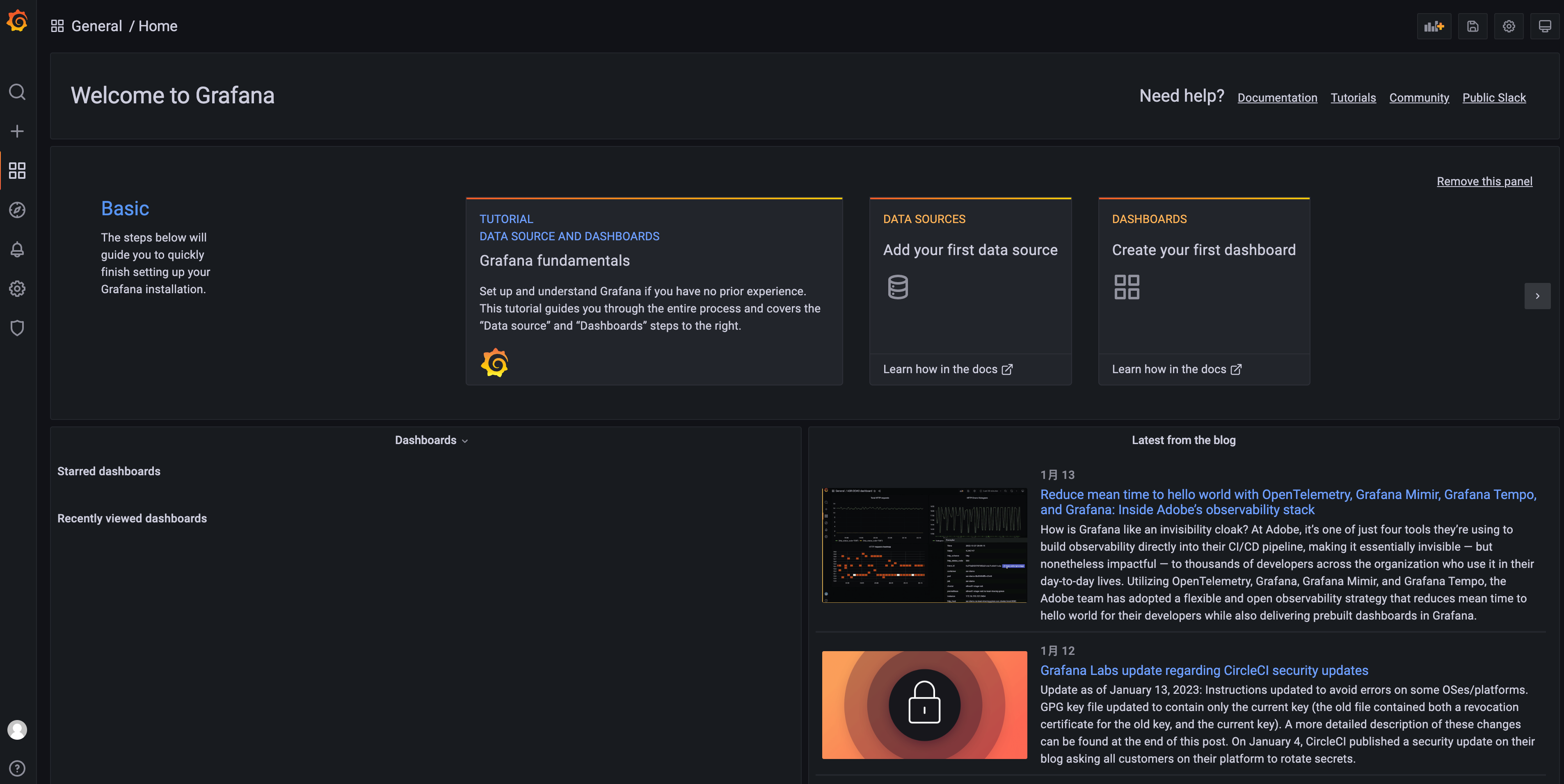Open the search icon in sidebar
Screen dimensions: 1564x784
(17, 91)
